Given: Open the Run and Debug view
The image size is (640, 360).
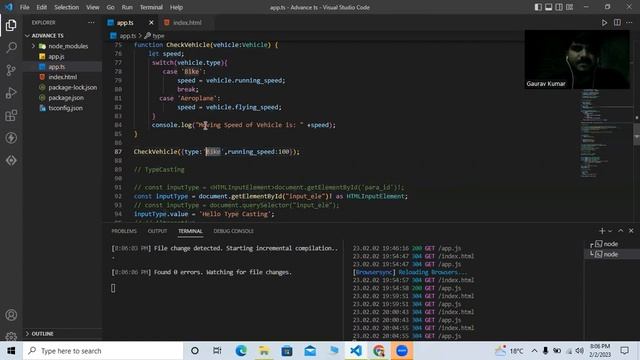Looking at the screenshot, I should coord(11,93).
